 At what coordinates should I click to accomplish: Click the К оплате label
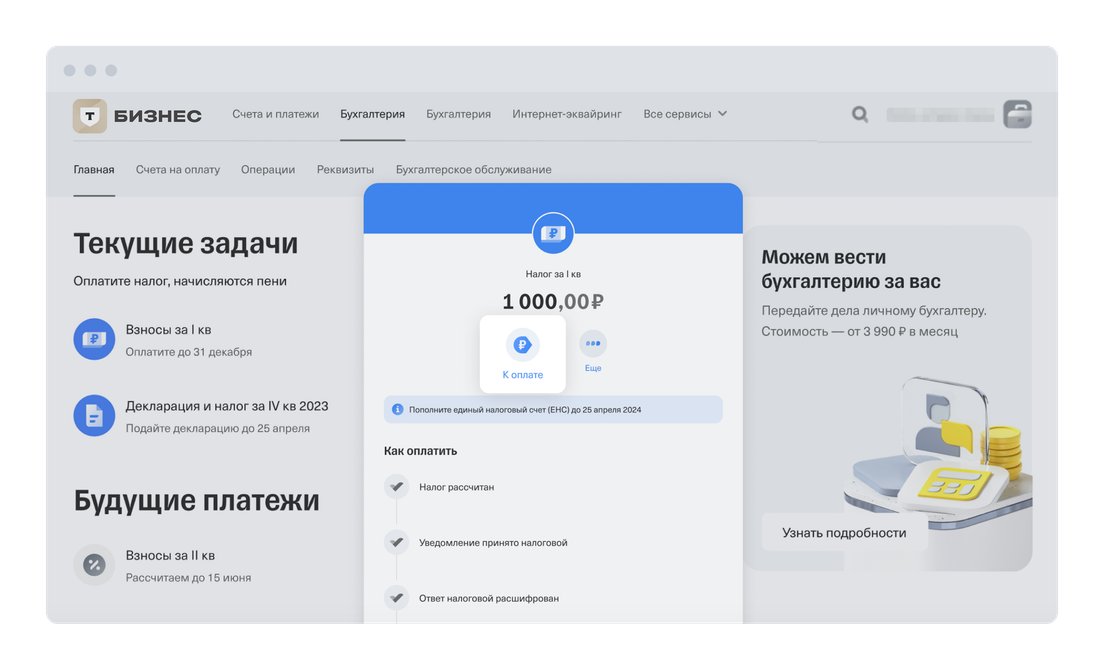click(x=522, y=375)
